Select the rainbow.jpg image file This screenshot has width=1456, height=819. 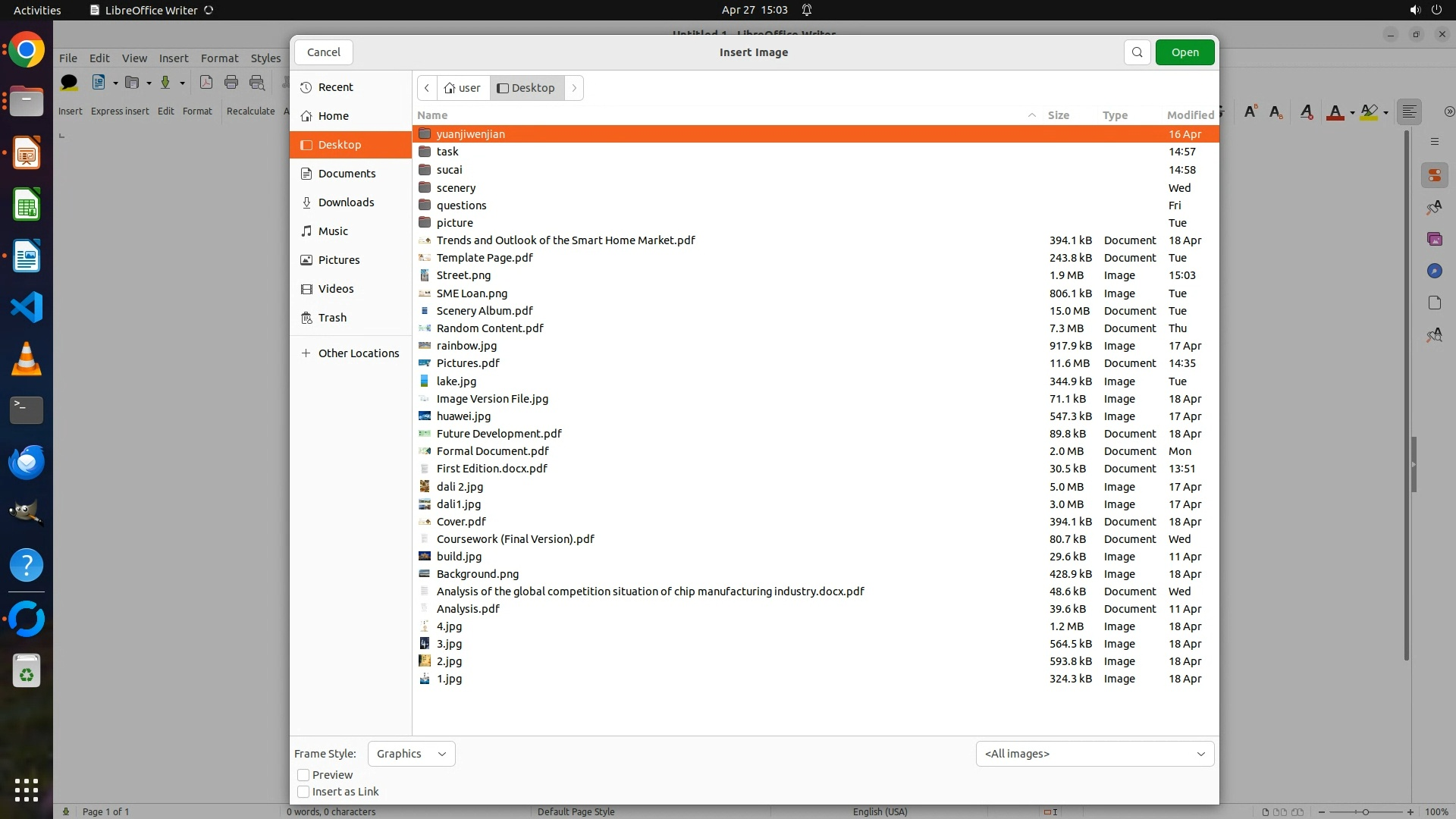(466, 346)
